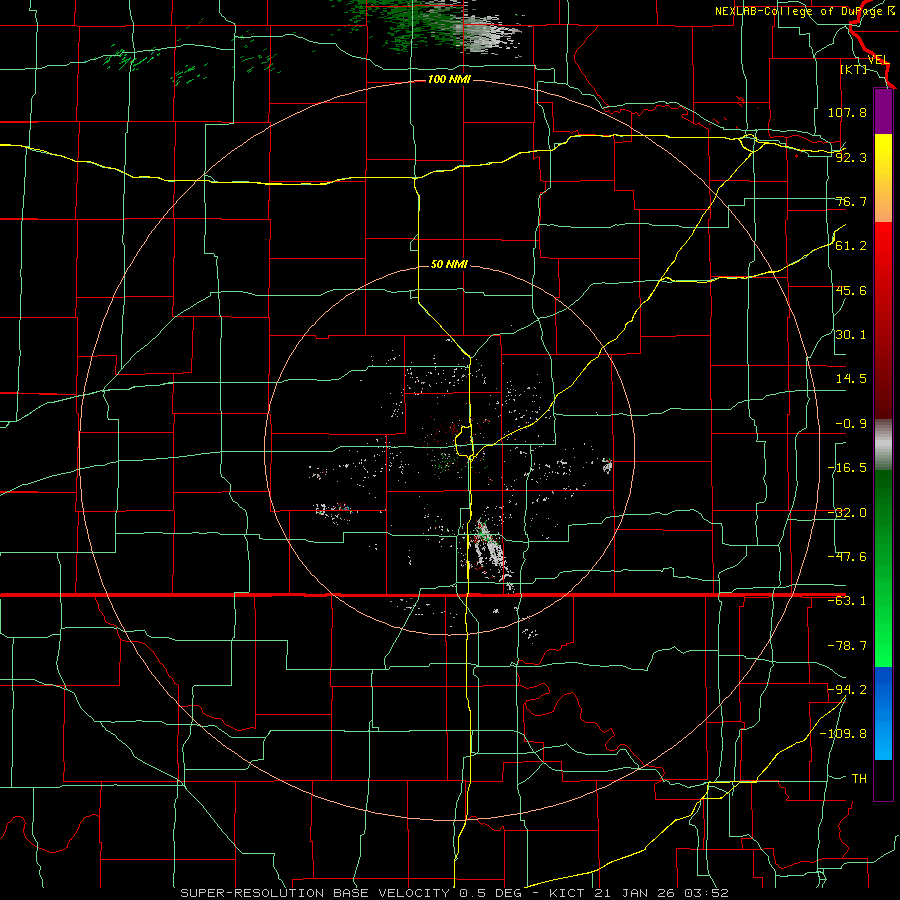Pick the -94.2 legend value

click(847, 689)
